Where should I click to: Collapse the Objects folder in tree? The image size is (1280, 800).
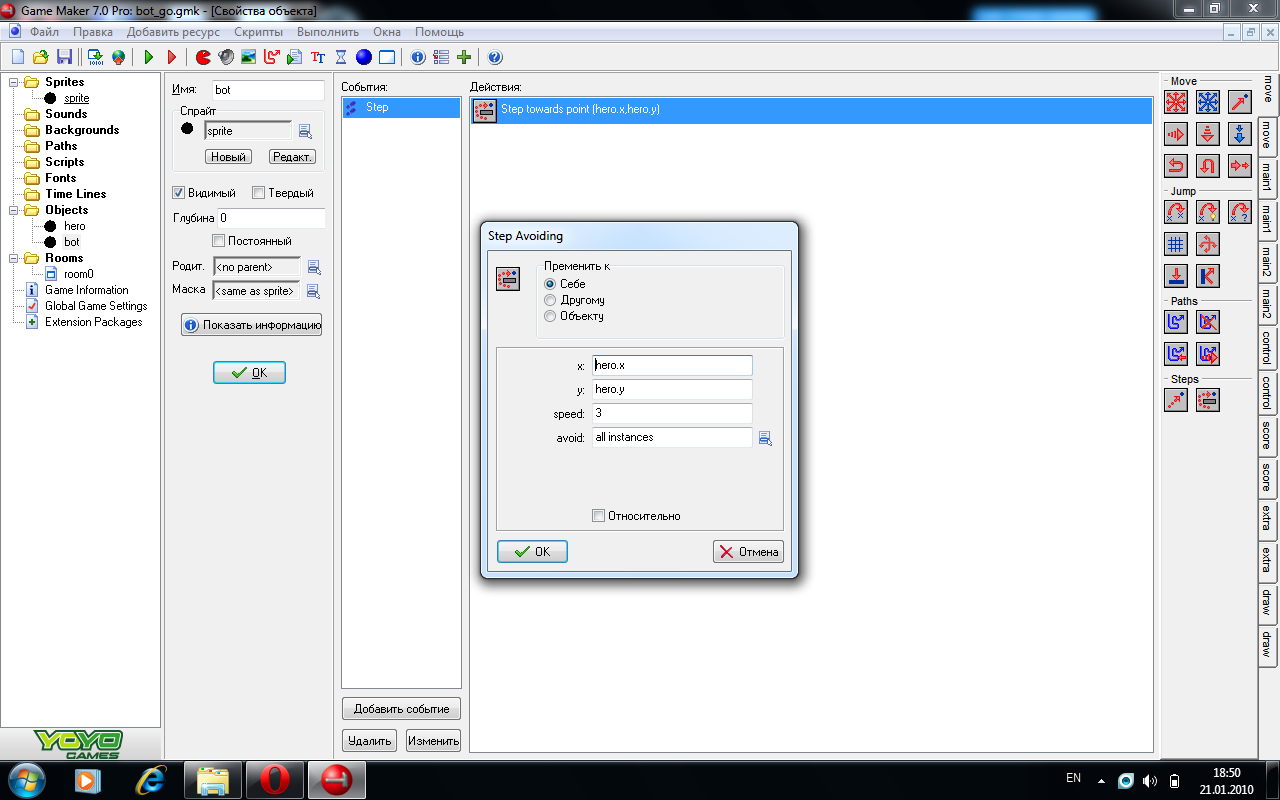[x=15, y=210]
